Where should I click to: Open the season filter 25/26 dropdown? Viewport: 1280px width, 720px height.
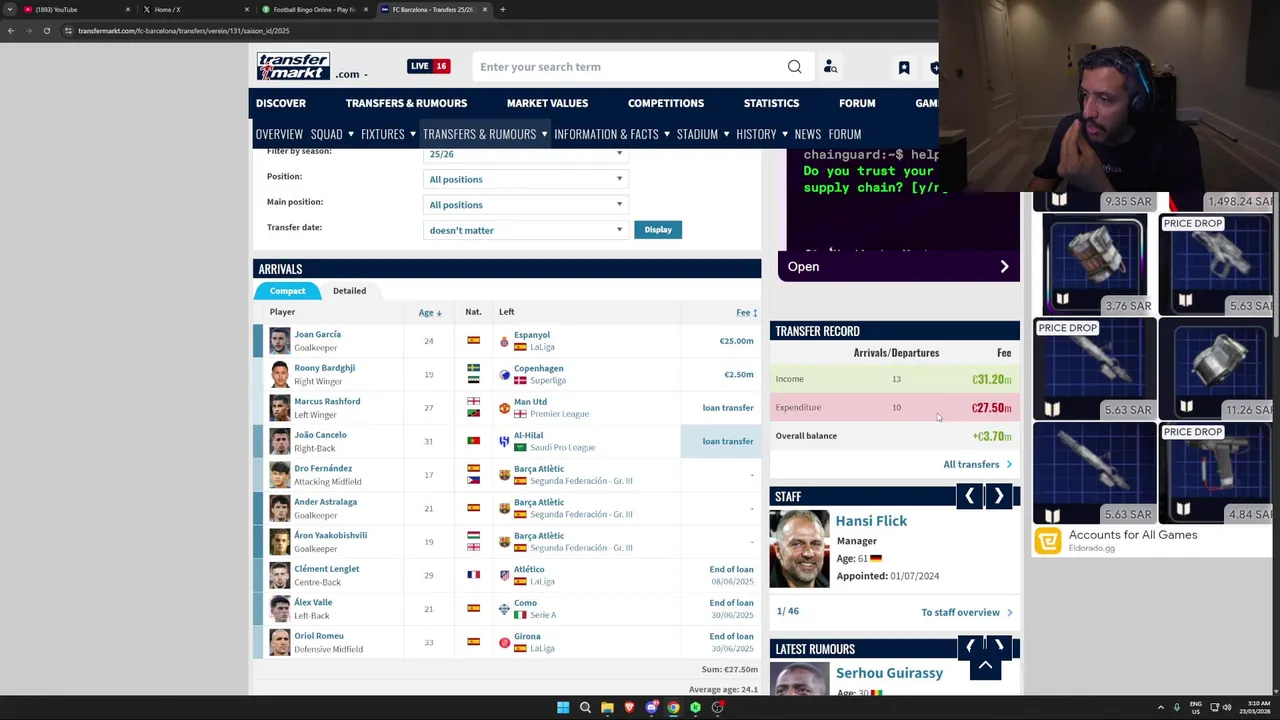(525, 154)
